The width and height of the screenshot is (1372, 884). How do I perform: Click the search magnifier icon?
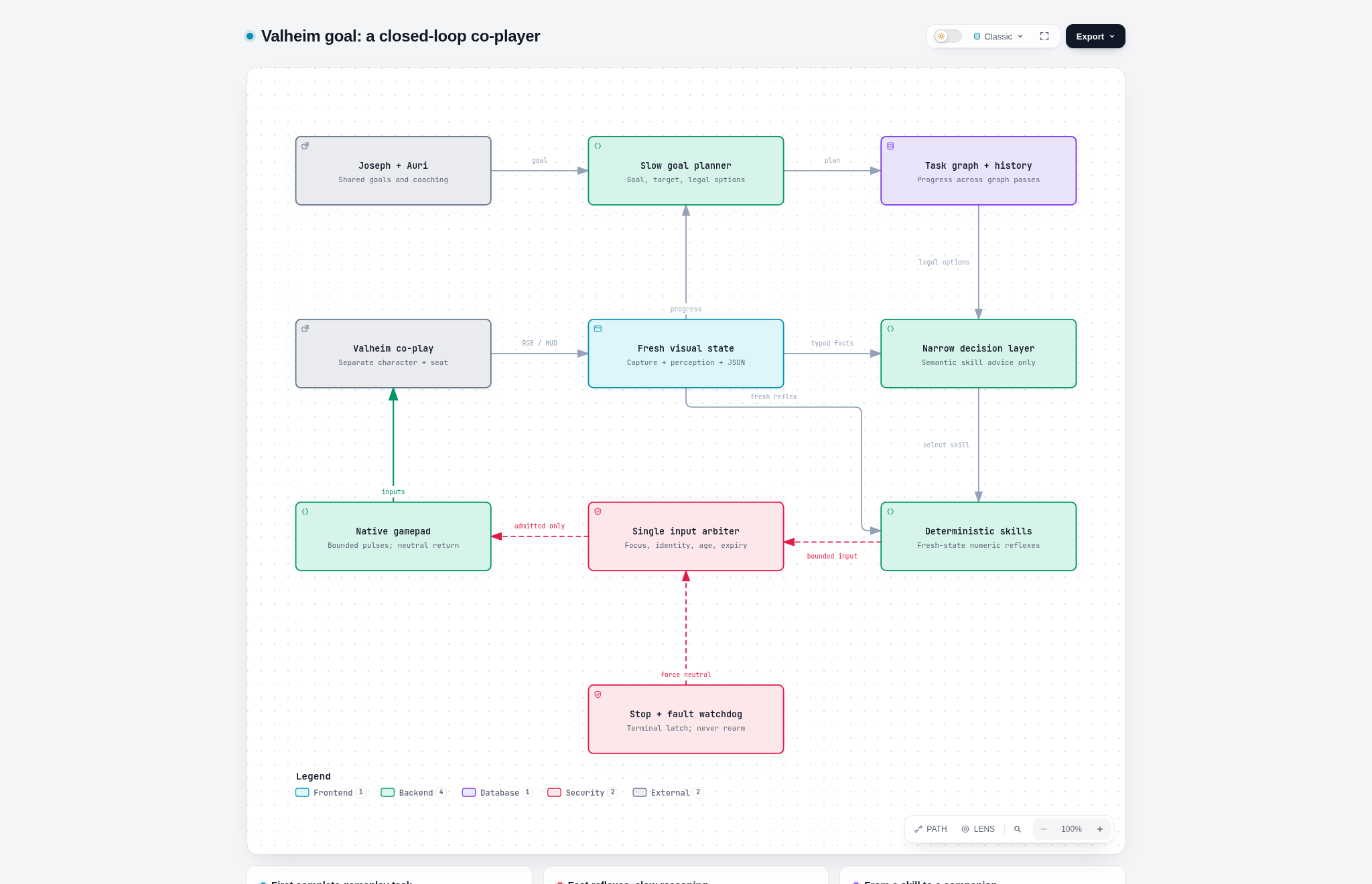coord(1018,829)
